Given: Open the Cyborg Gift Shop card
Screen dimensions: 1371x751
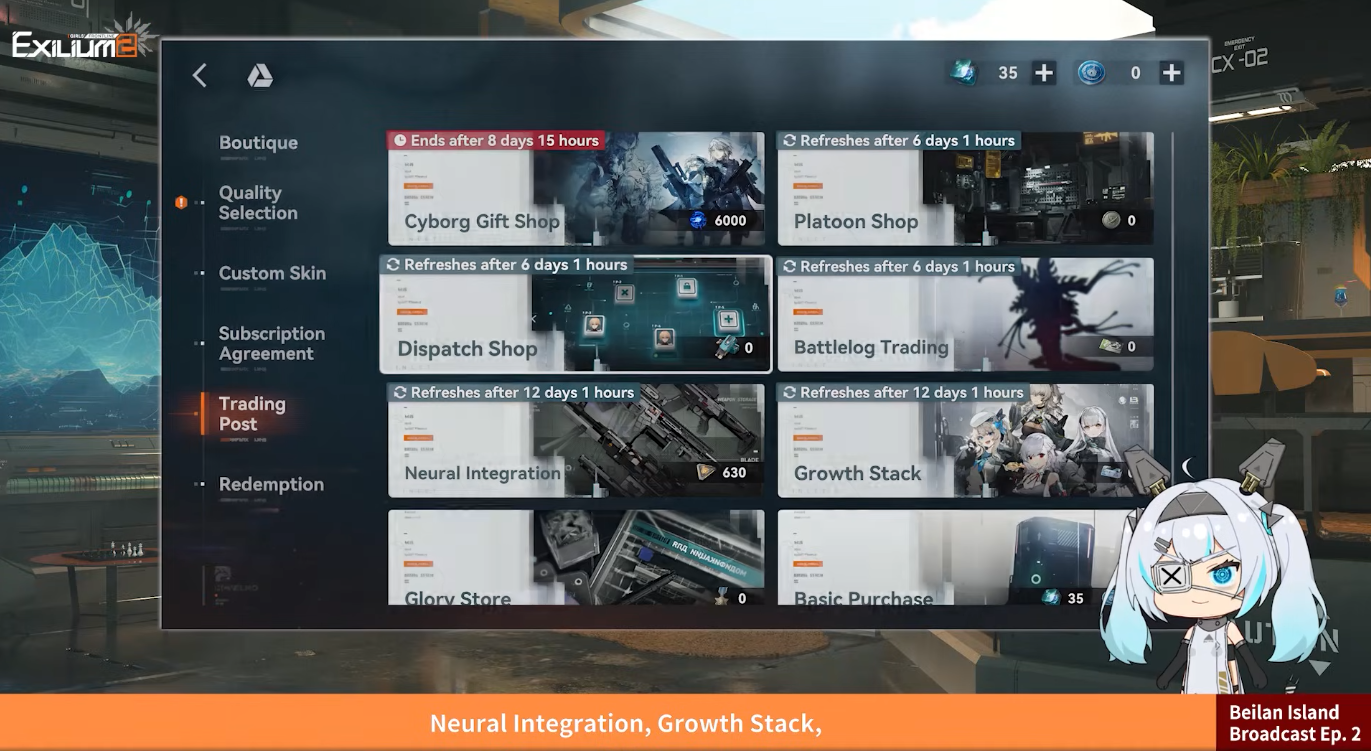Looking at the screenshot, I should point(576,188).
